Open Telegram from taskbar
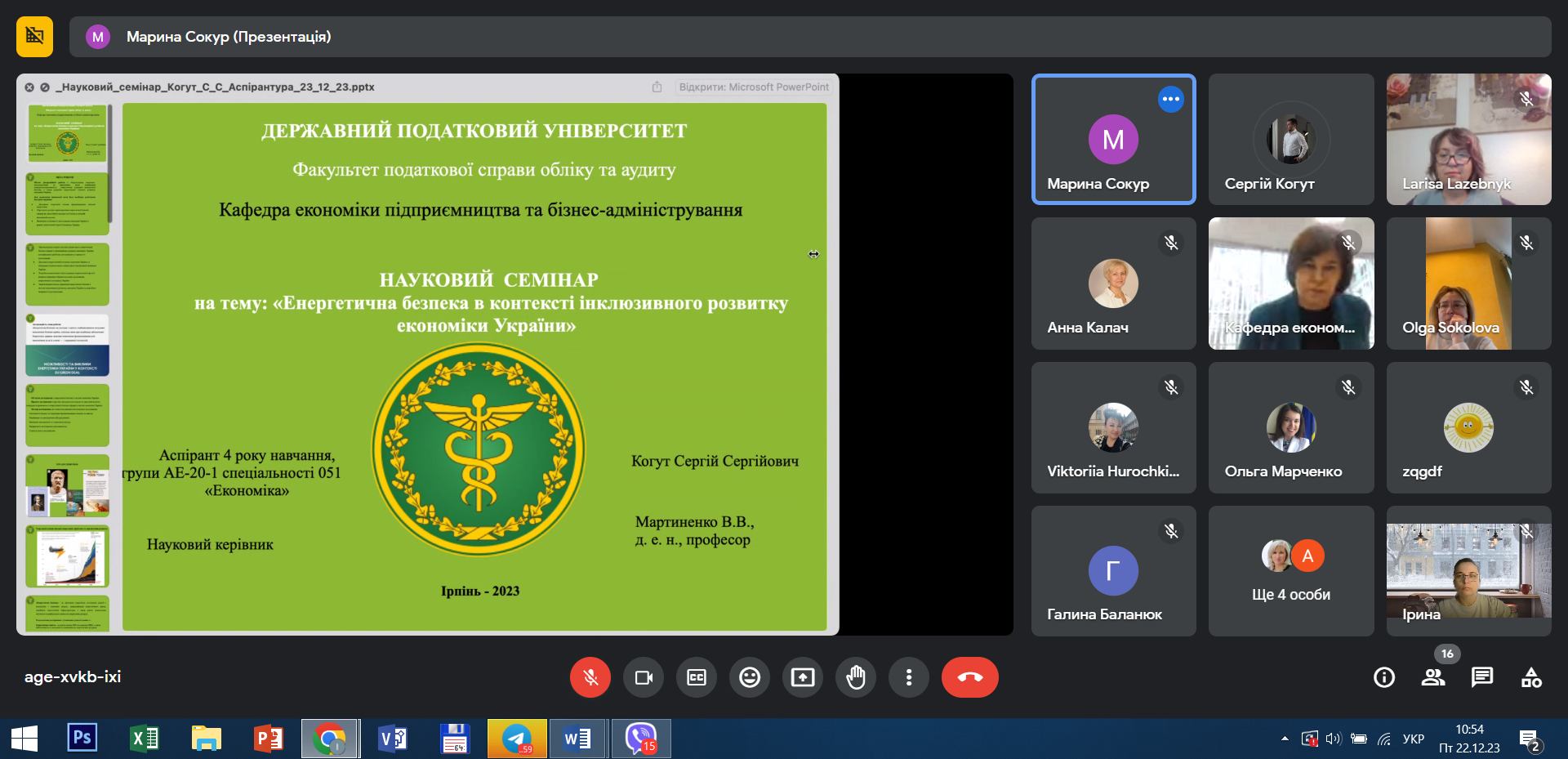The image size is (1568, 759). coord(516,739)
